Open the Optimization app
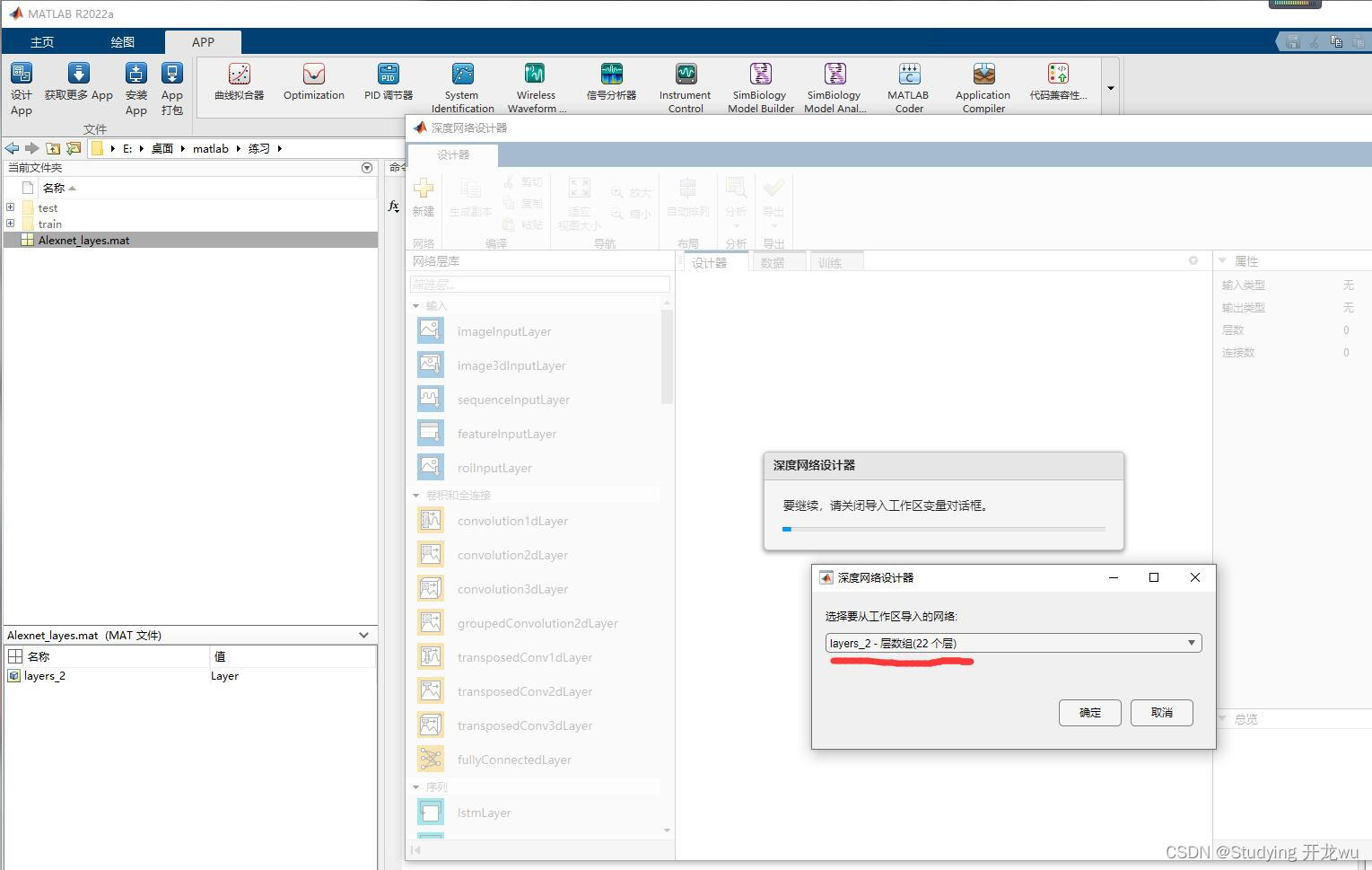Image resolution: width=1372 pixels, height=870 pixels. coord(314,82)
